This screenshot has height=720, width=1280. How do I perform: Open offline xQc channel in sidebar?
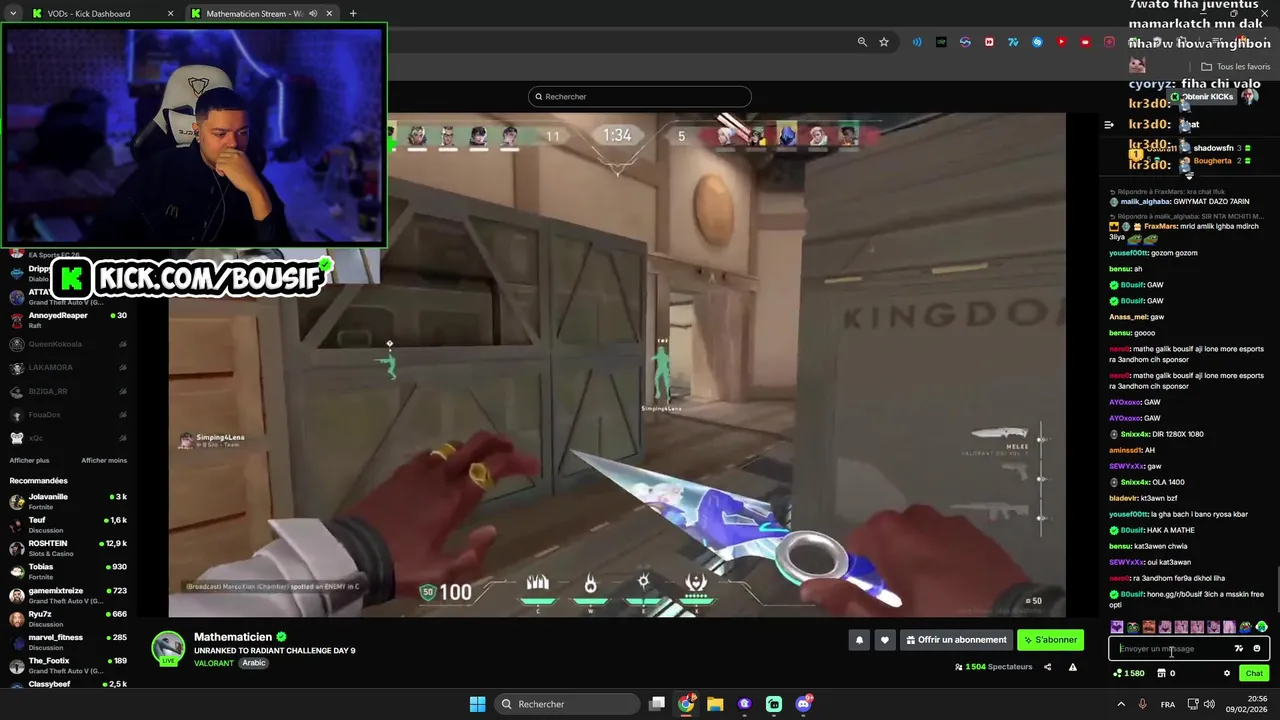[x=68, y=438]
